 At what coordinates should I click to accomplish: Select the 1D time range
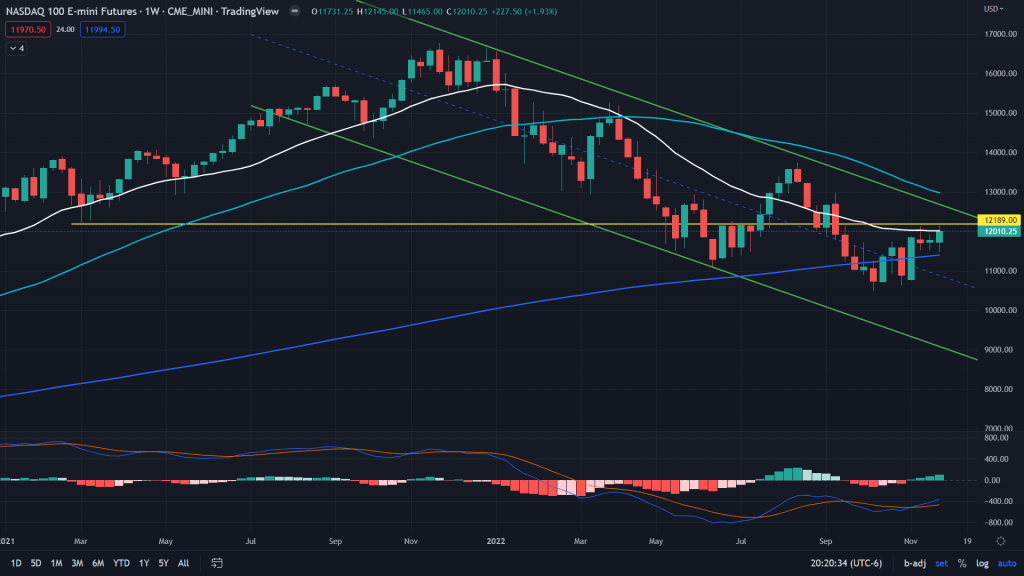point(16,564)
